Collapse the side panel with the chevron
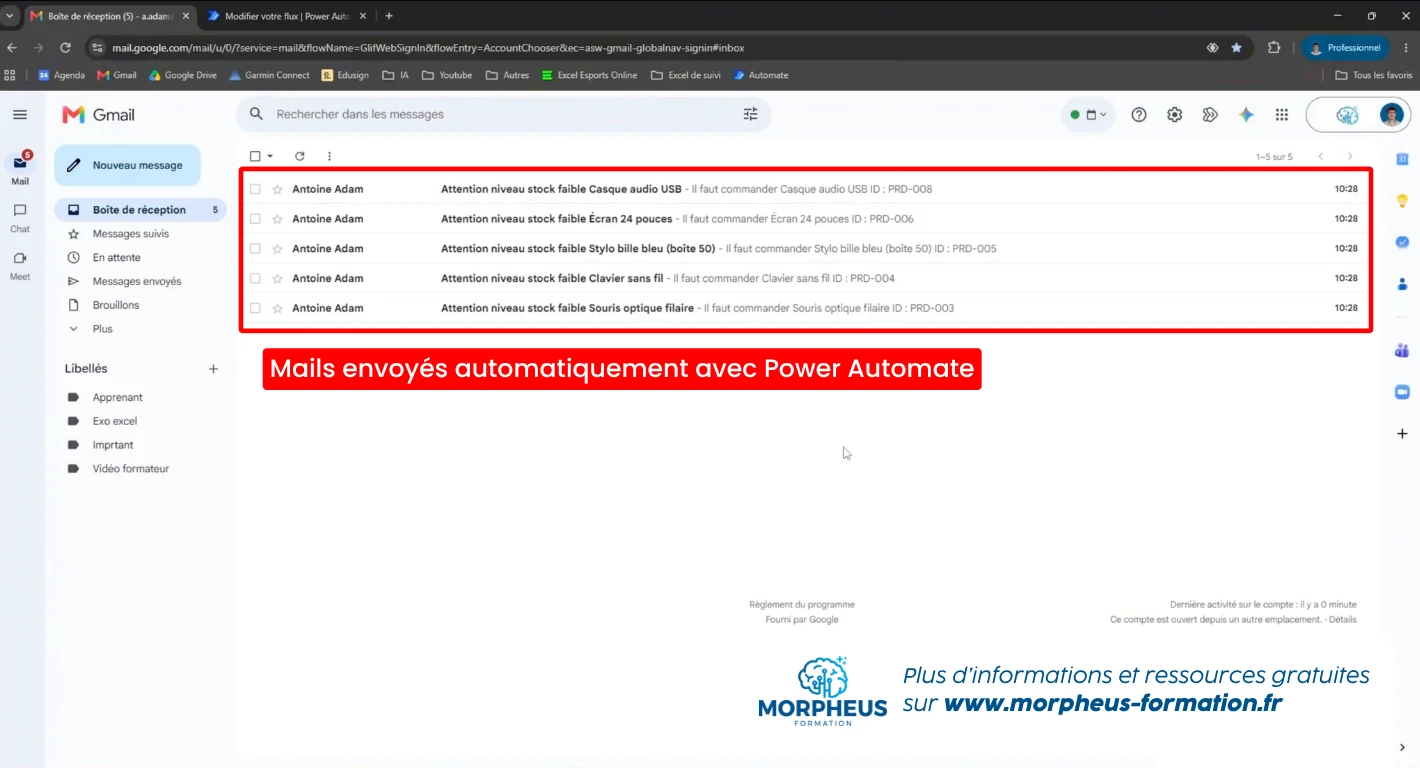The height and width of the screenshot is (768, 1420). tap(1402, 747)
